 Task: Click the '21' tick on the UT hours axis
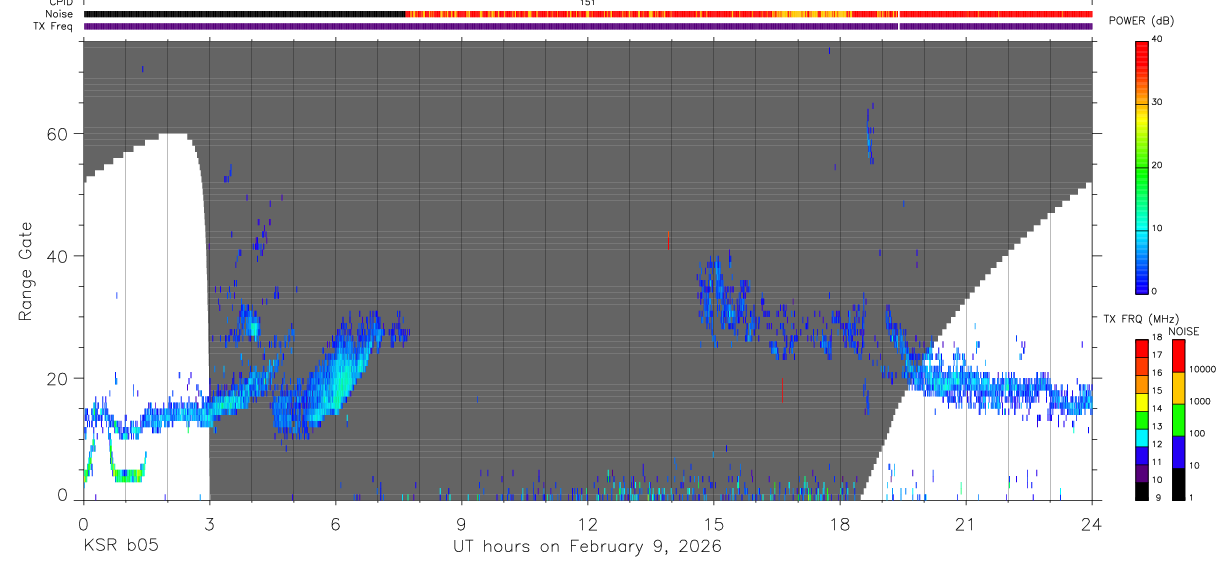pos(966,523)
